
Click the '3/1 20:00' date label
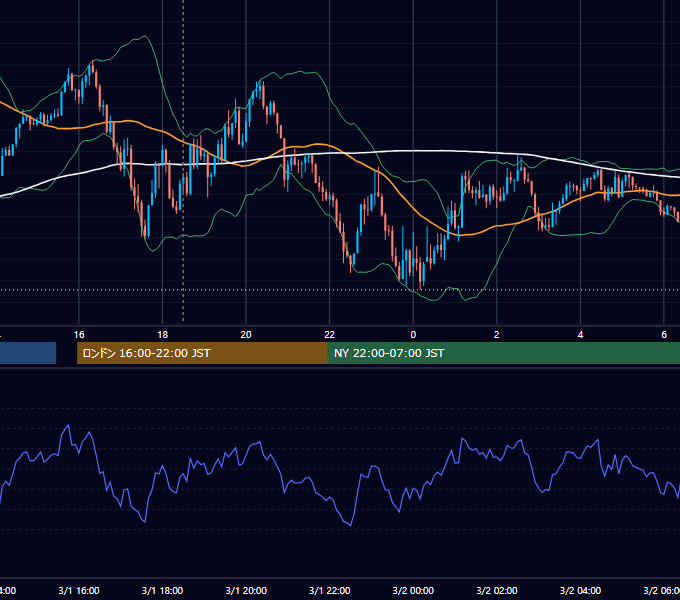pos(246,590)
